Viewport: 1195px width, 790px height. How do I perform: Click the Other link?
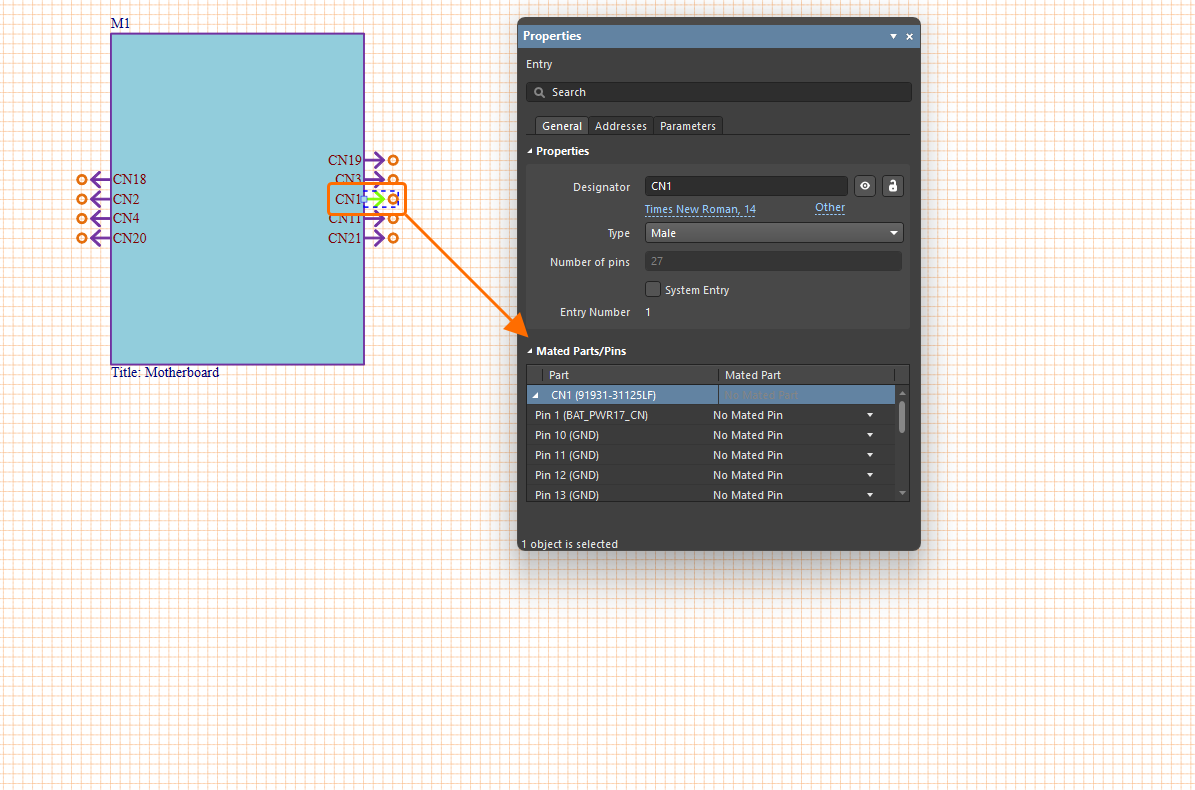tap(830, 208)
